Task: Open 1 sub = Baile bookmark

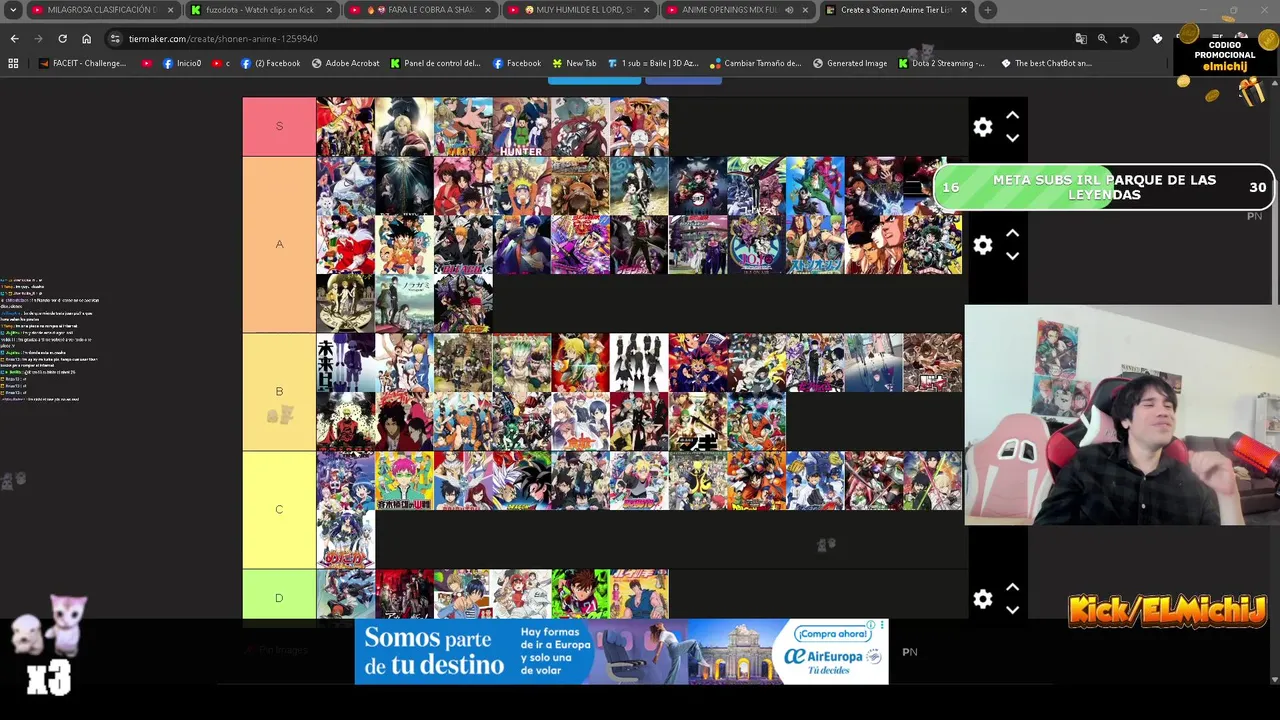Action: pyautogui.click(x=653, y=63)
